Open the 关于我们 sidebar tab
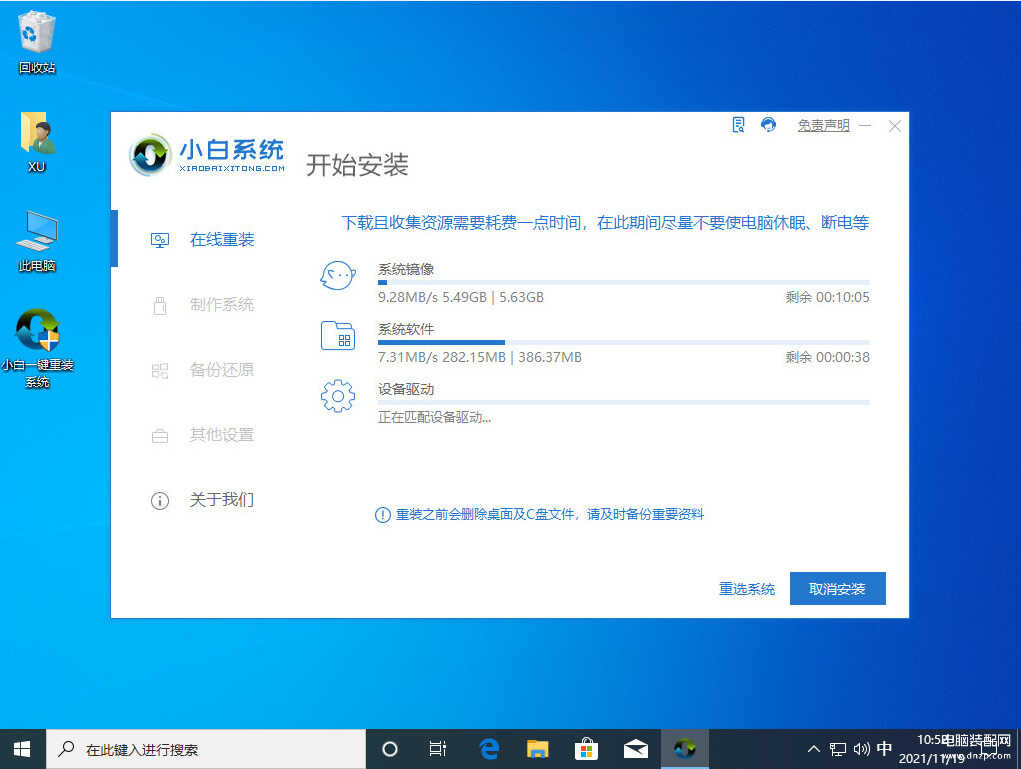1021x769 pixels. (203, 500)
